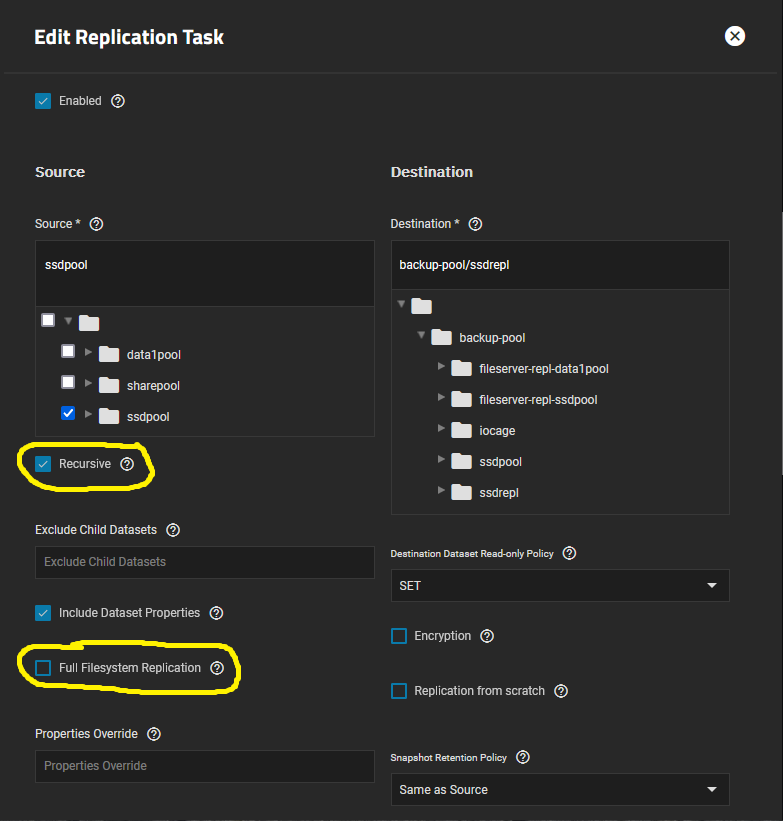Close the Edit Replication Task dialog
This screenshot has width=783, height=821.
coord(735,36)
